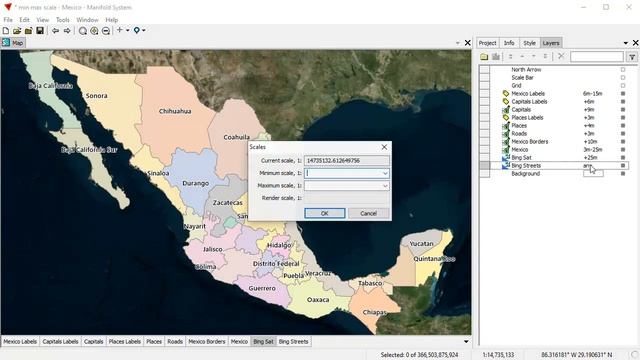Toggle Roads layer visibility box

click(623, 133)
